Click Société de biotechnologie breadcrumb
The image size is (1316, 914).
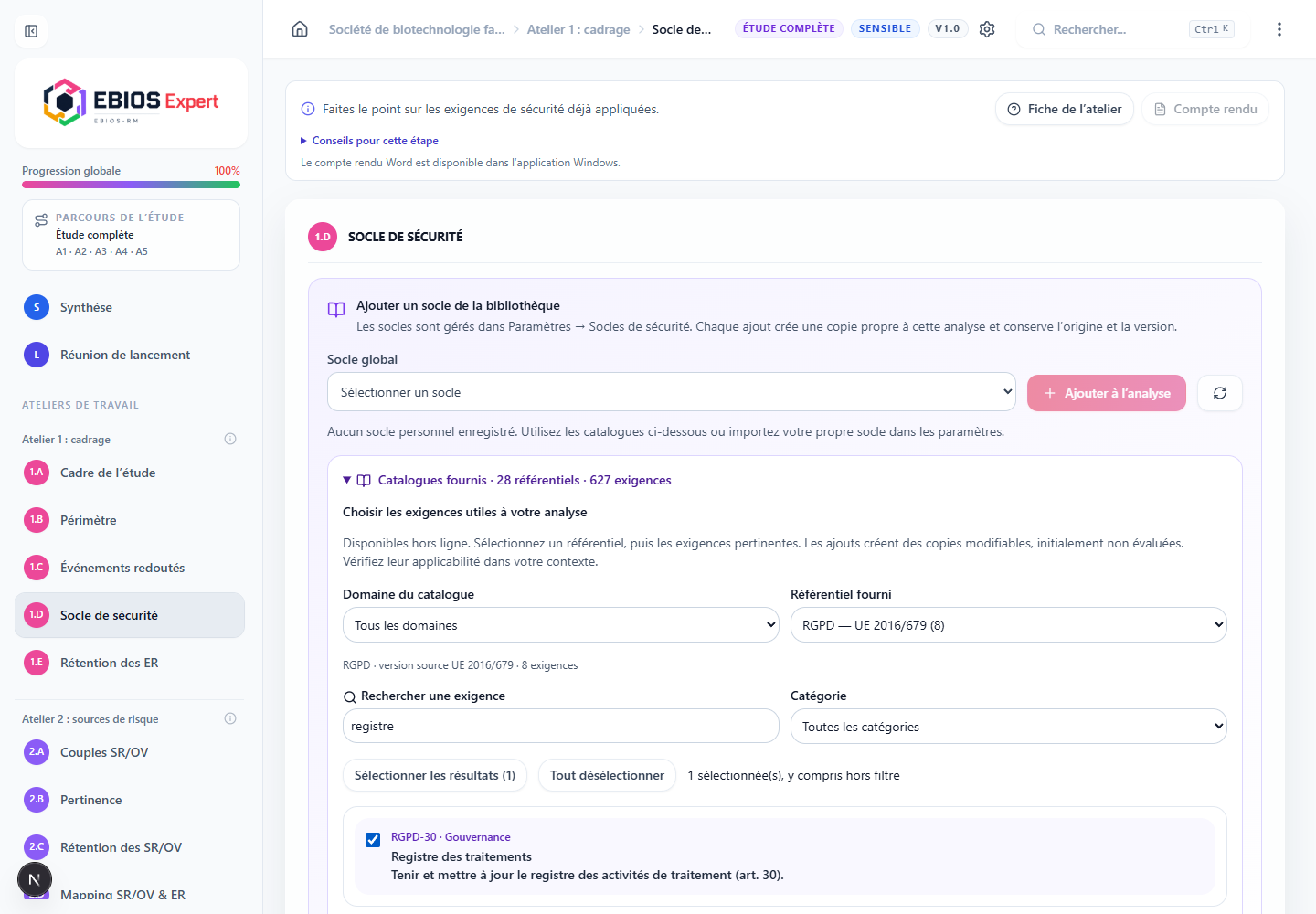coord(417,29)
